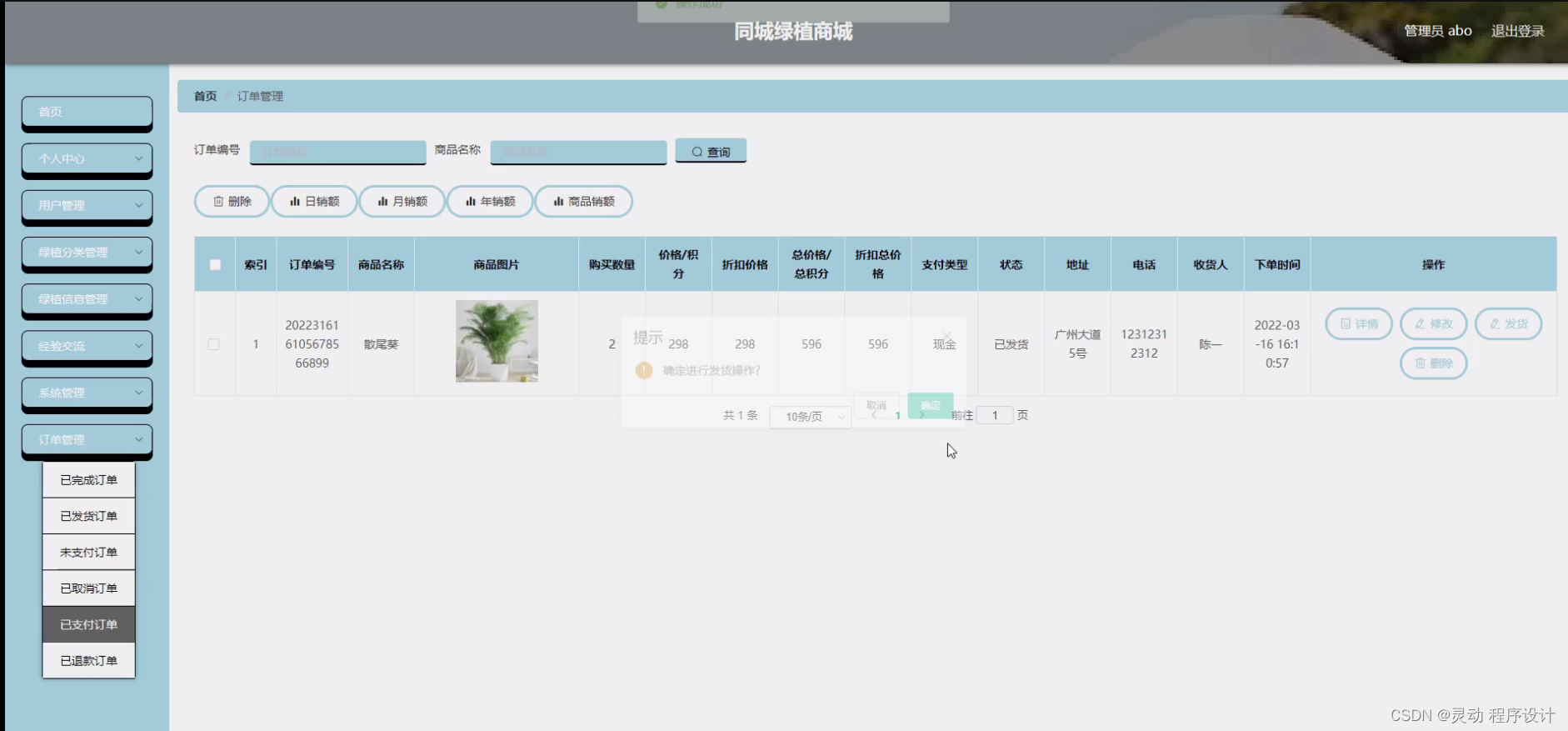
Task: Open 详情 for the 散尾葵 order
Action: (x=1359, y=324)
